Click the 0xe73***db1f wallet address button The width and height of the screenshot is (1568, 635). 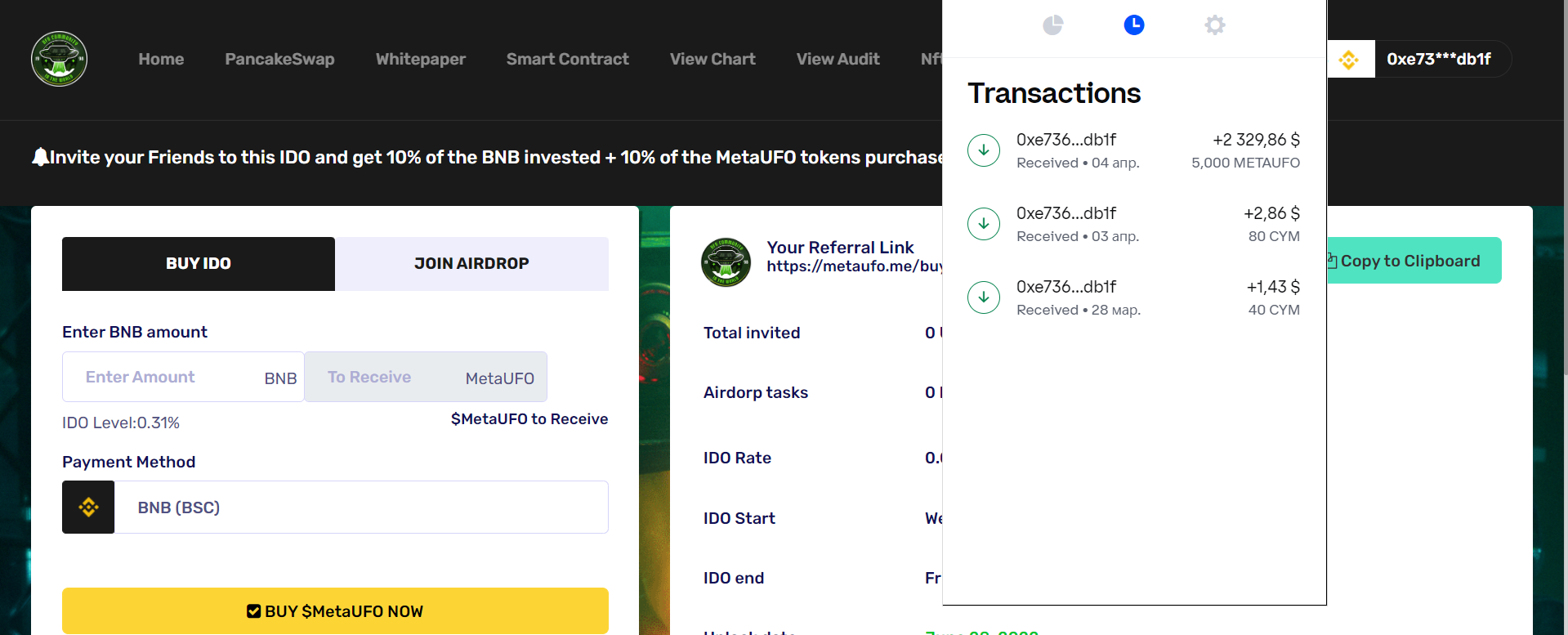click(1440, 59)
